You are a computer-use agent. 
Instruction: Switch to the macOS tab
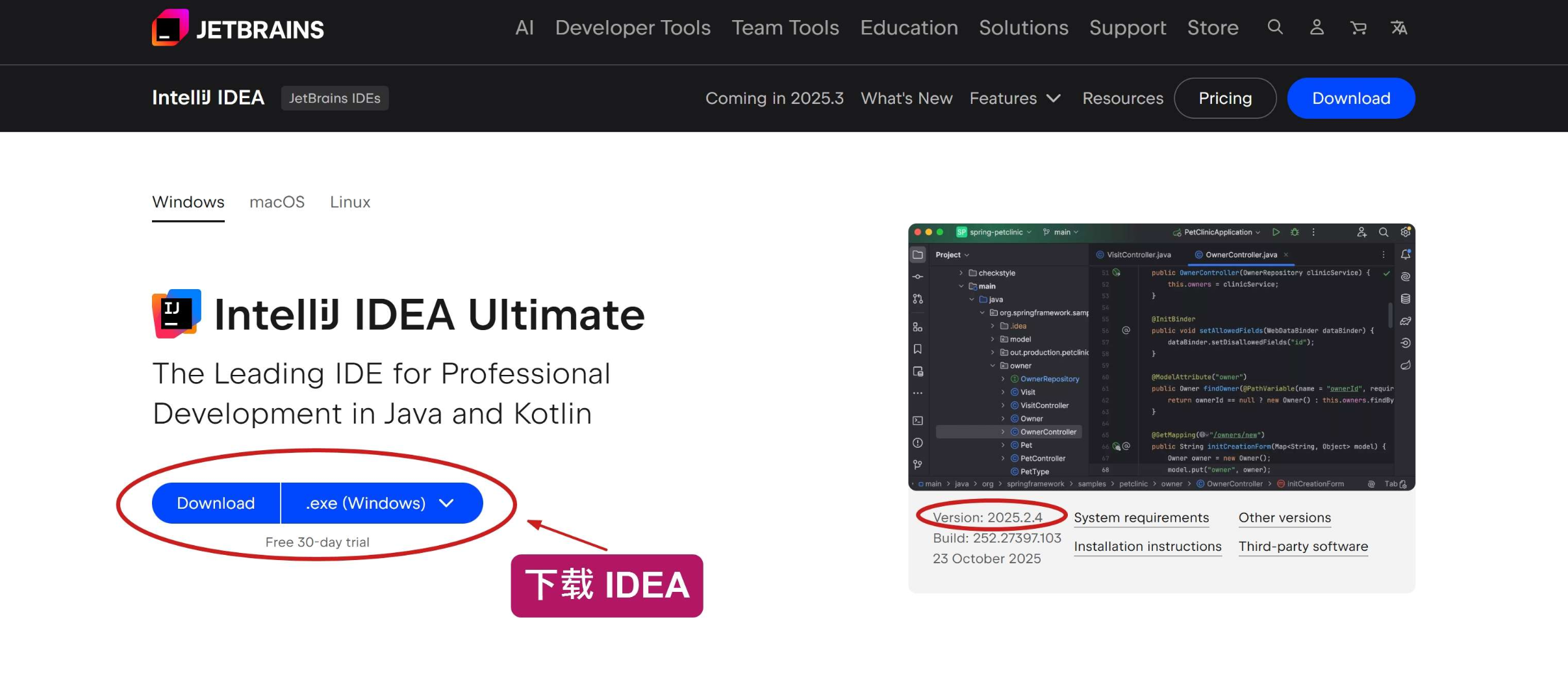(x=277, y=202)
